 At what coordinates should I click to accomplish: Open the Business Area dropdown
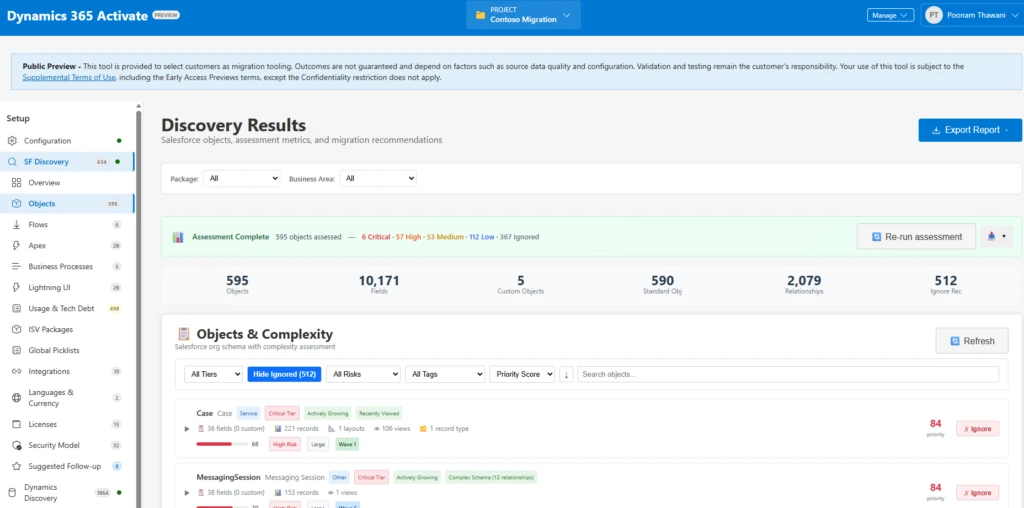coord(378,178)
